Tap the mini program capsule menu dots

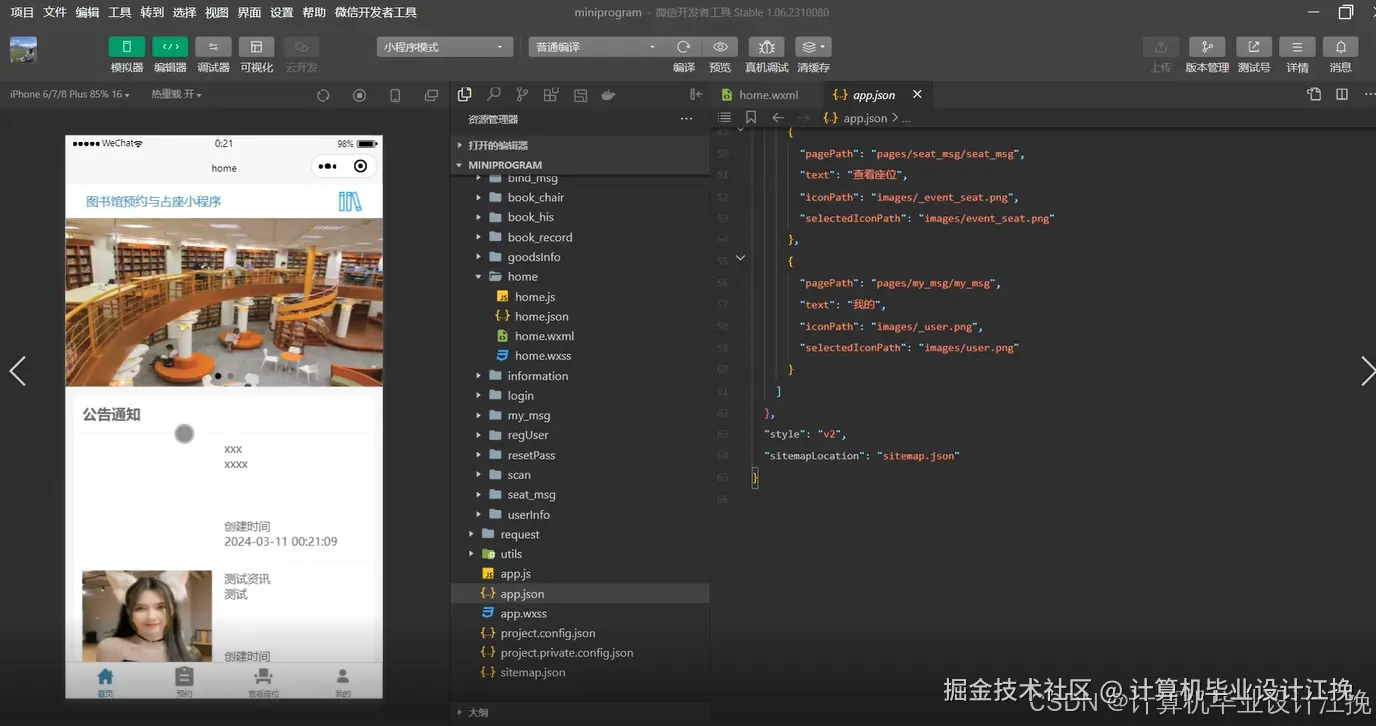click(327, 166)
